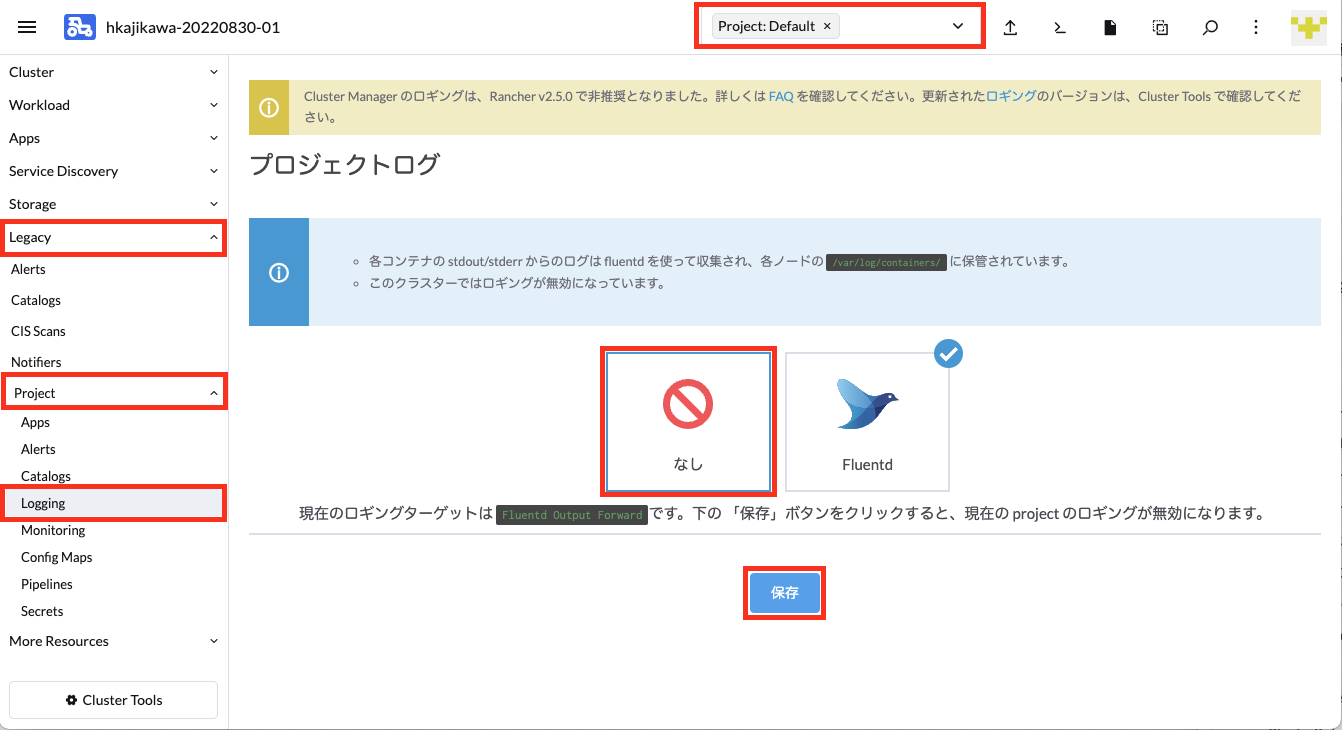Open Alerts under Project
Viewport: 1342px width, 730px height.
[38, 449]
